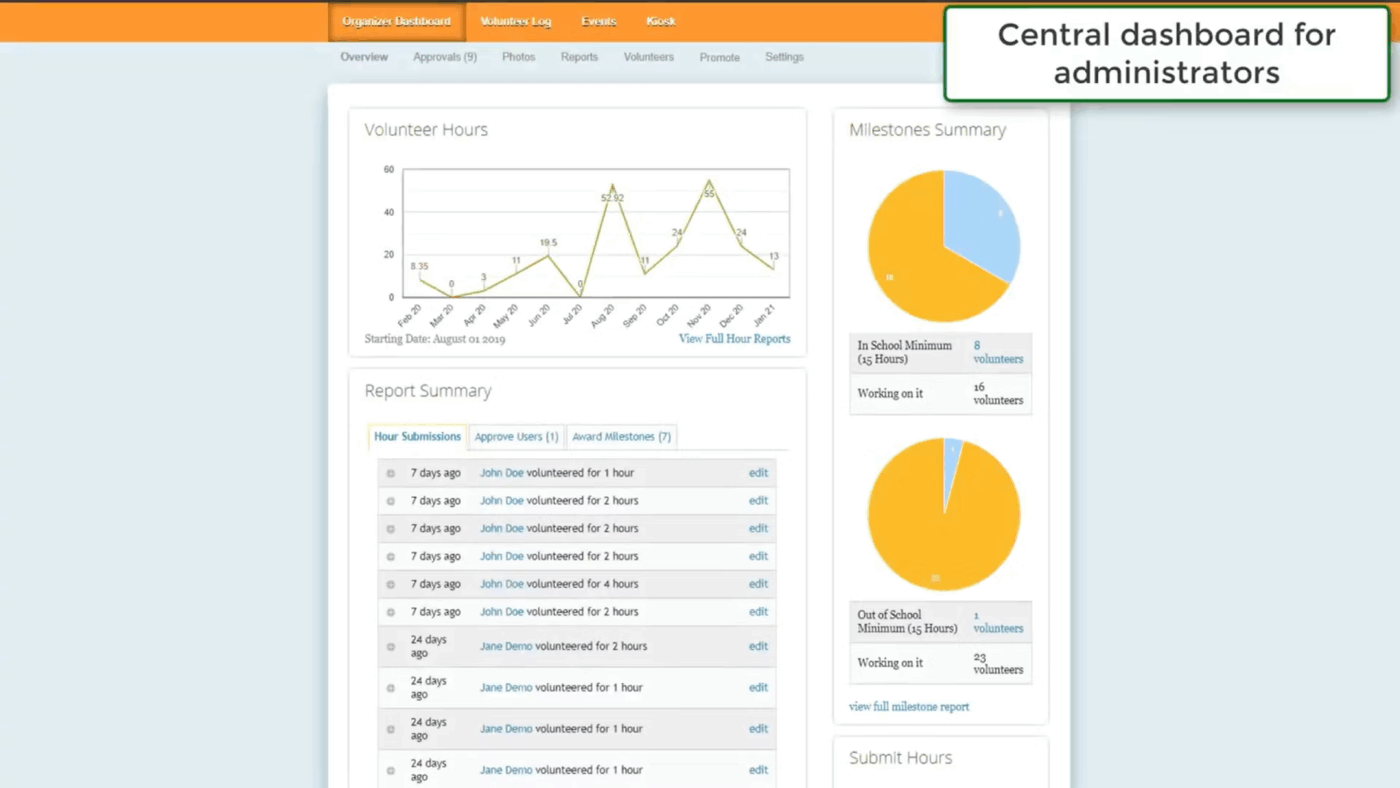Click the status icon beside the 4-hour John Doe entry
This screenshot has width=1400, height=788.
click(390, 583)
